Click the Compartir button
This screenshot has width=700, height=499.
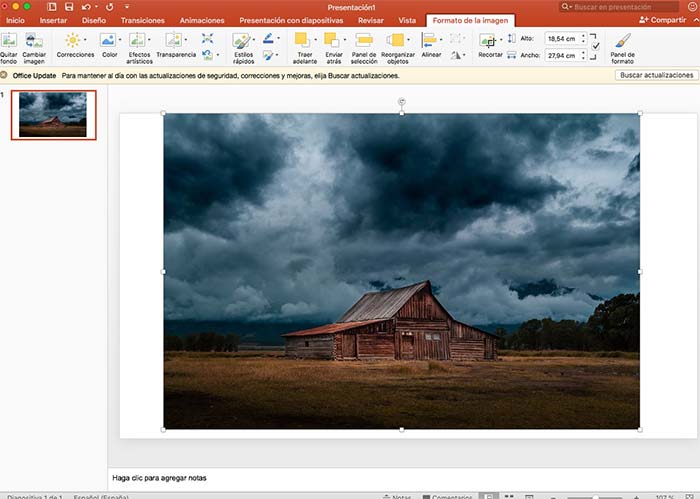[662, 20]
